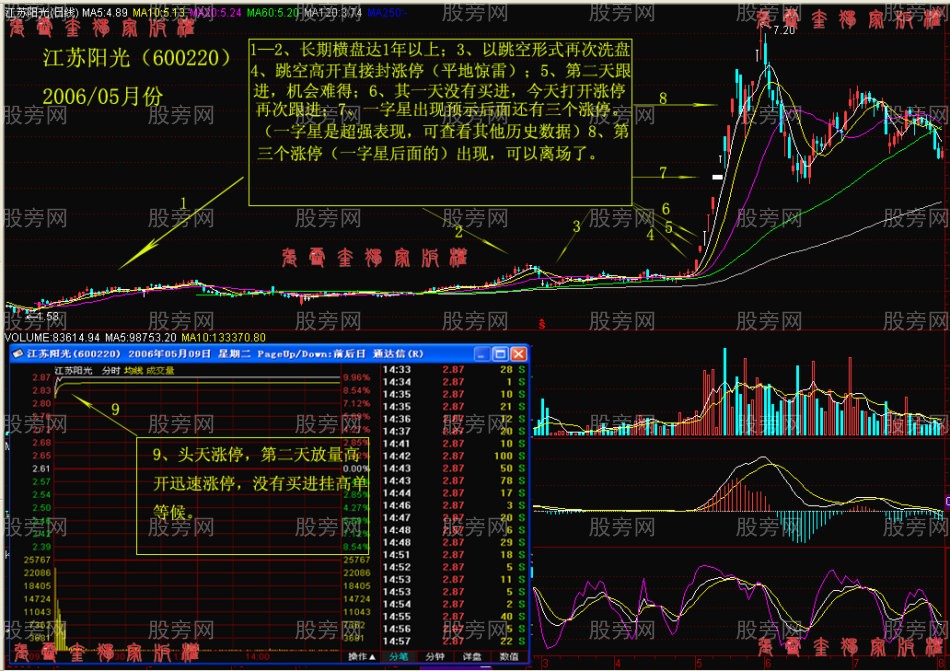
Task: Click the month 5 timeline marker
Action: pos(699,663)
